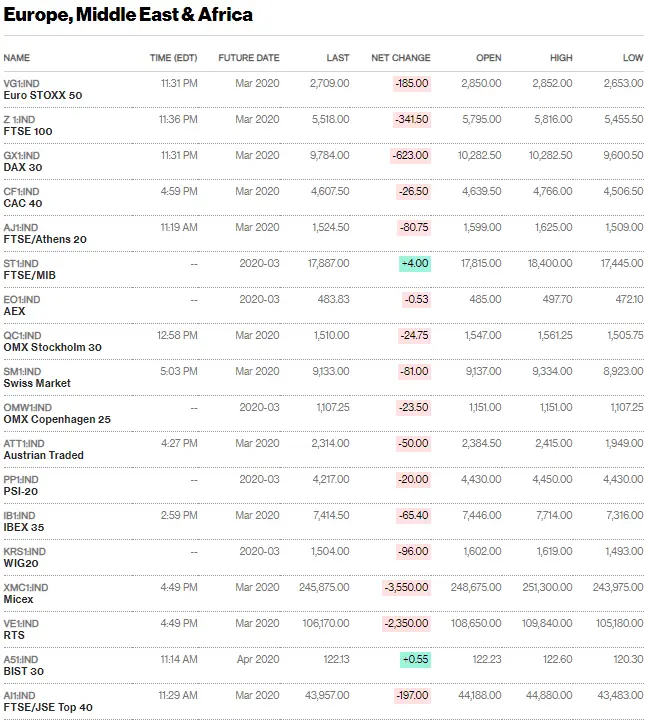The width and height of the screenshot is (653, 723).
Task: Open the FTSE/JSE Top 40 link
Action: click(48, 707)
